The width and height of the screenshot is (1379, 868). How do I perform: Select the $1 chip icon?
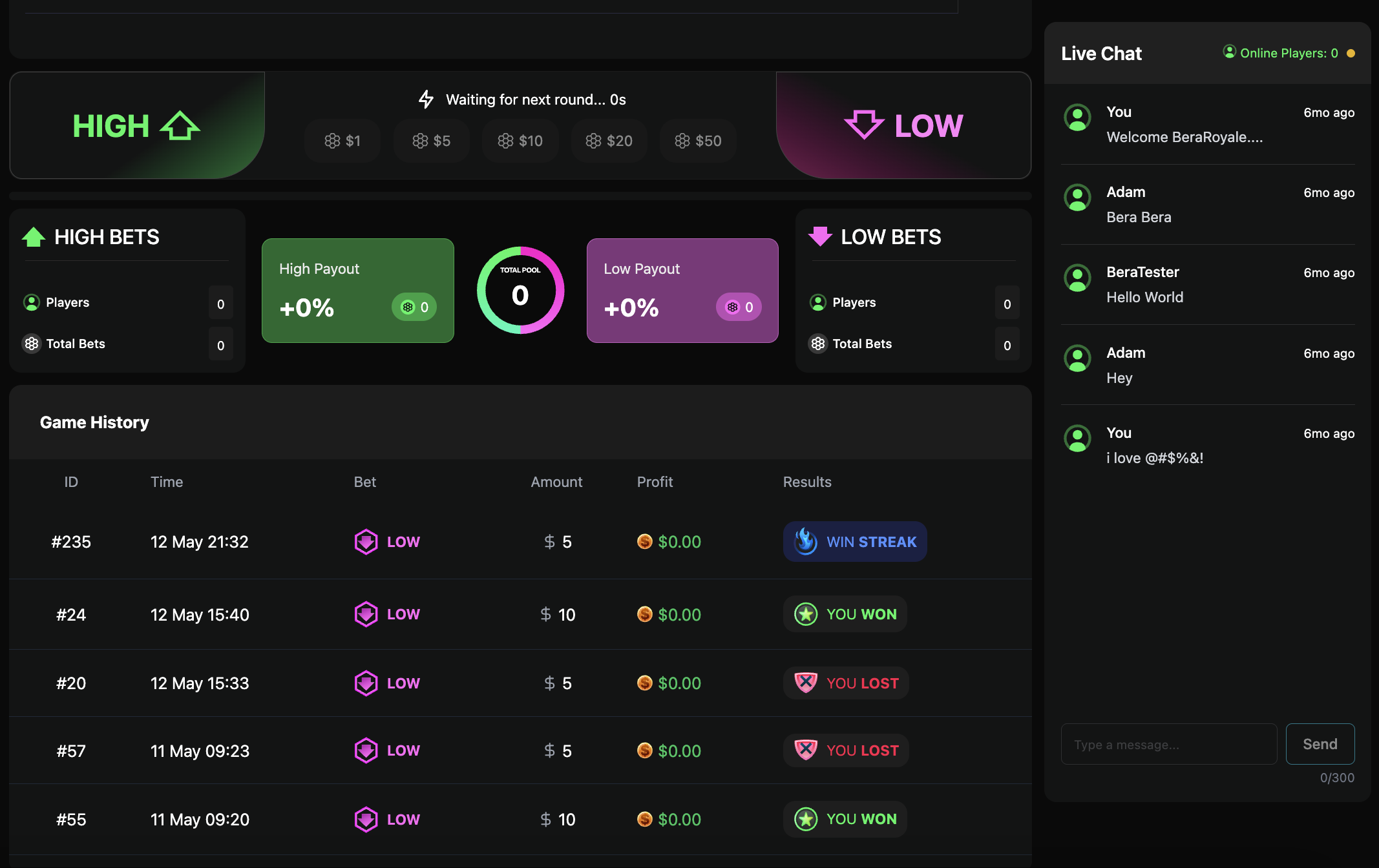tap(332, 141)
